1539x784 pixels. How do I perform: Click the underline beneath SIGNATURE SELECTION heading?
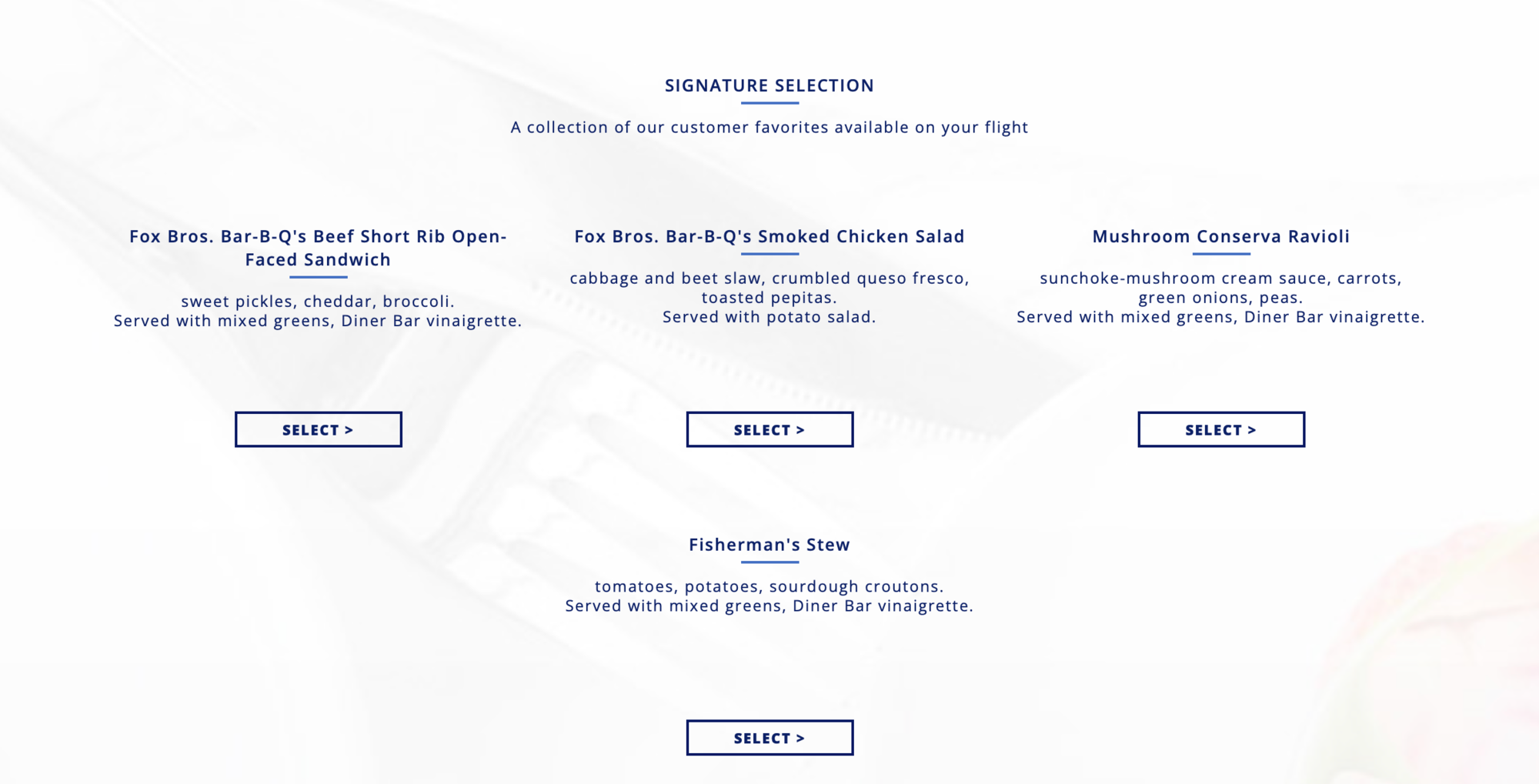point(769,103)
